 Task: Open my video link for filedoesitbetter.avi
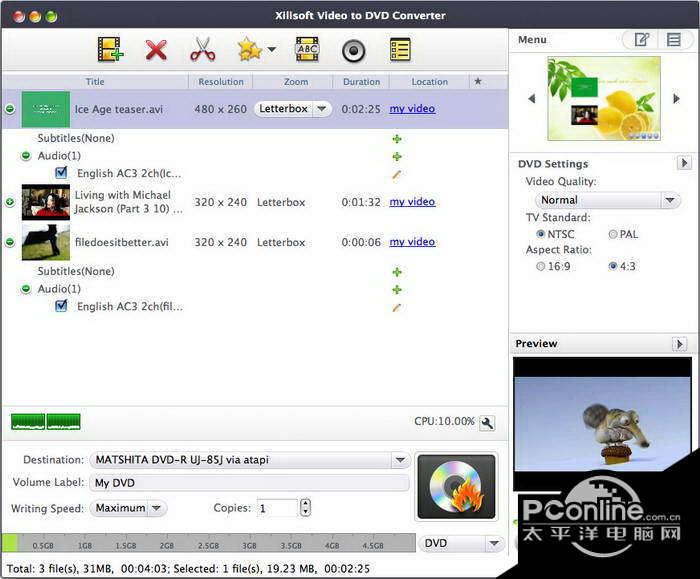tap(412, 242)
